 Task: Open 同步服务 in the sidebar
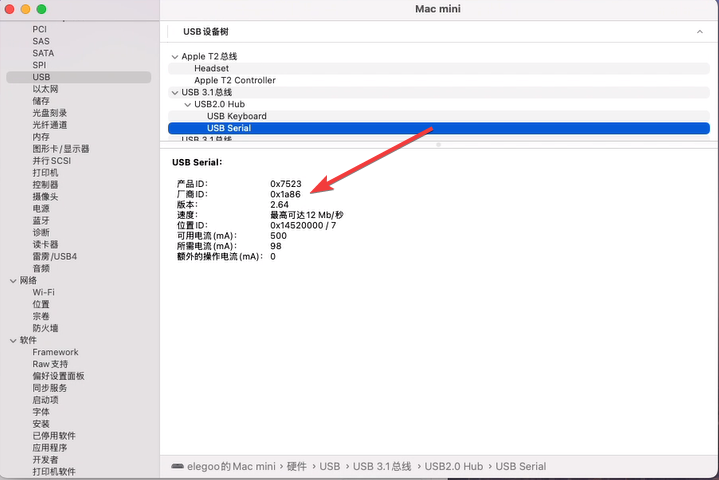coord(50,388)
